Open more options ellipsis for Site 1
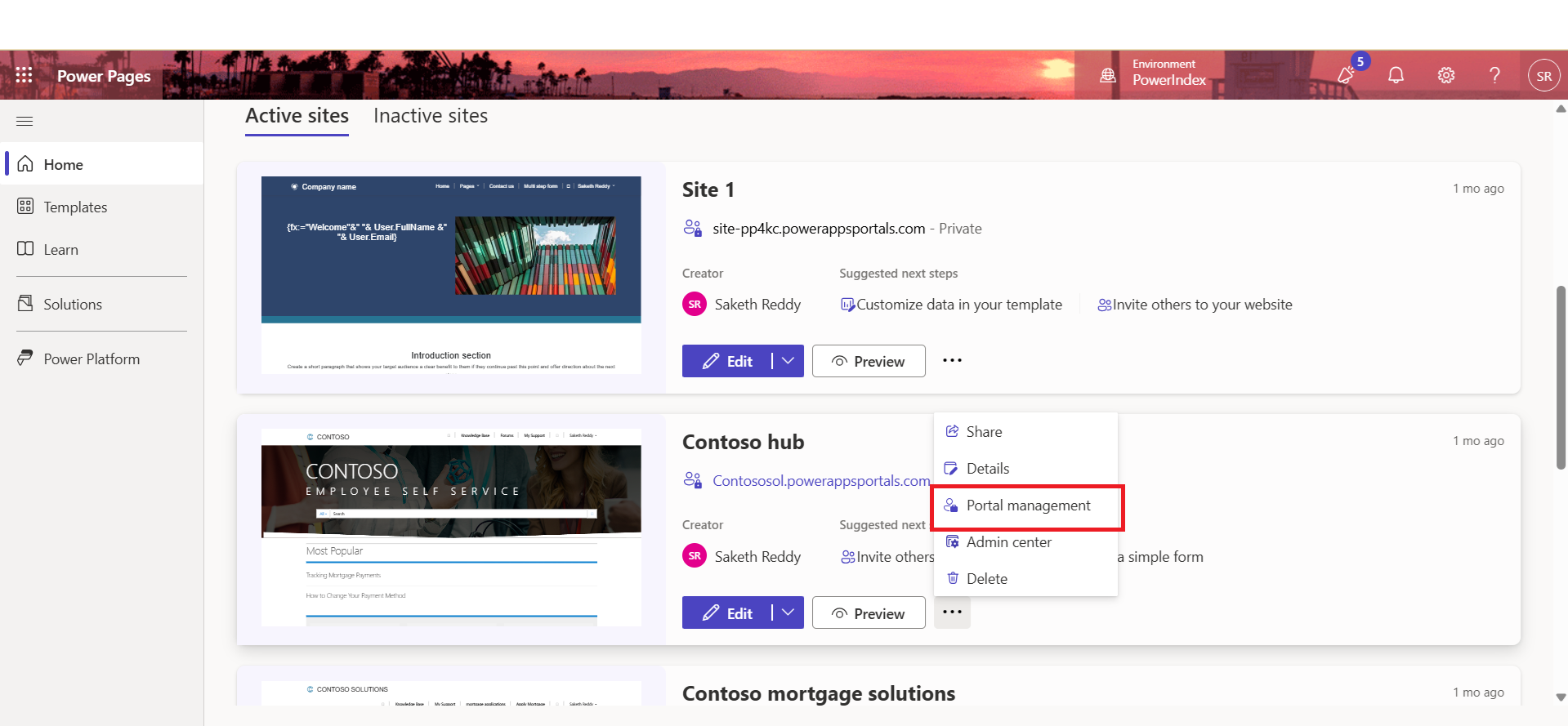Image resolution: width=1568 pixels, height=726 pixels. 952,360
